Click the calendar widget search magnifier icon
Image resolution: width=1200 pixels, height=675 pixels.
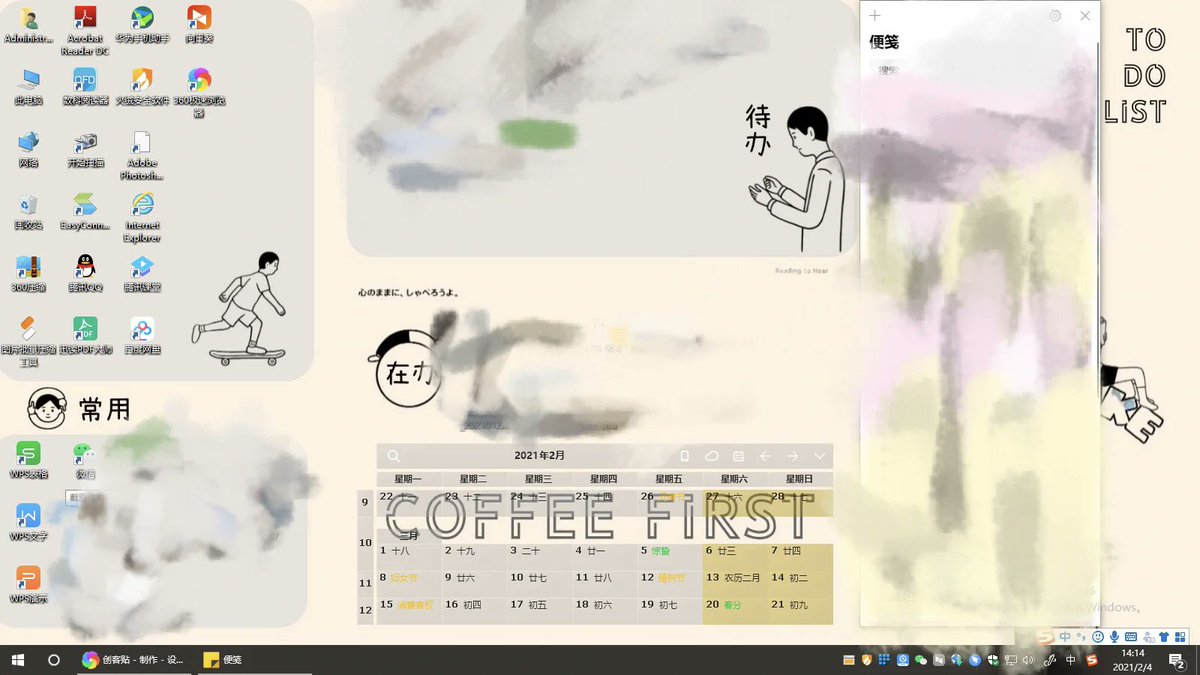click(x=393, y=456)
